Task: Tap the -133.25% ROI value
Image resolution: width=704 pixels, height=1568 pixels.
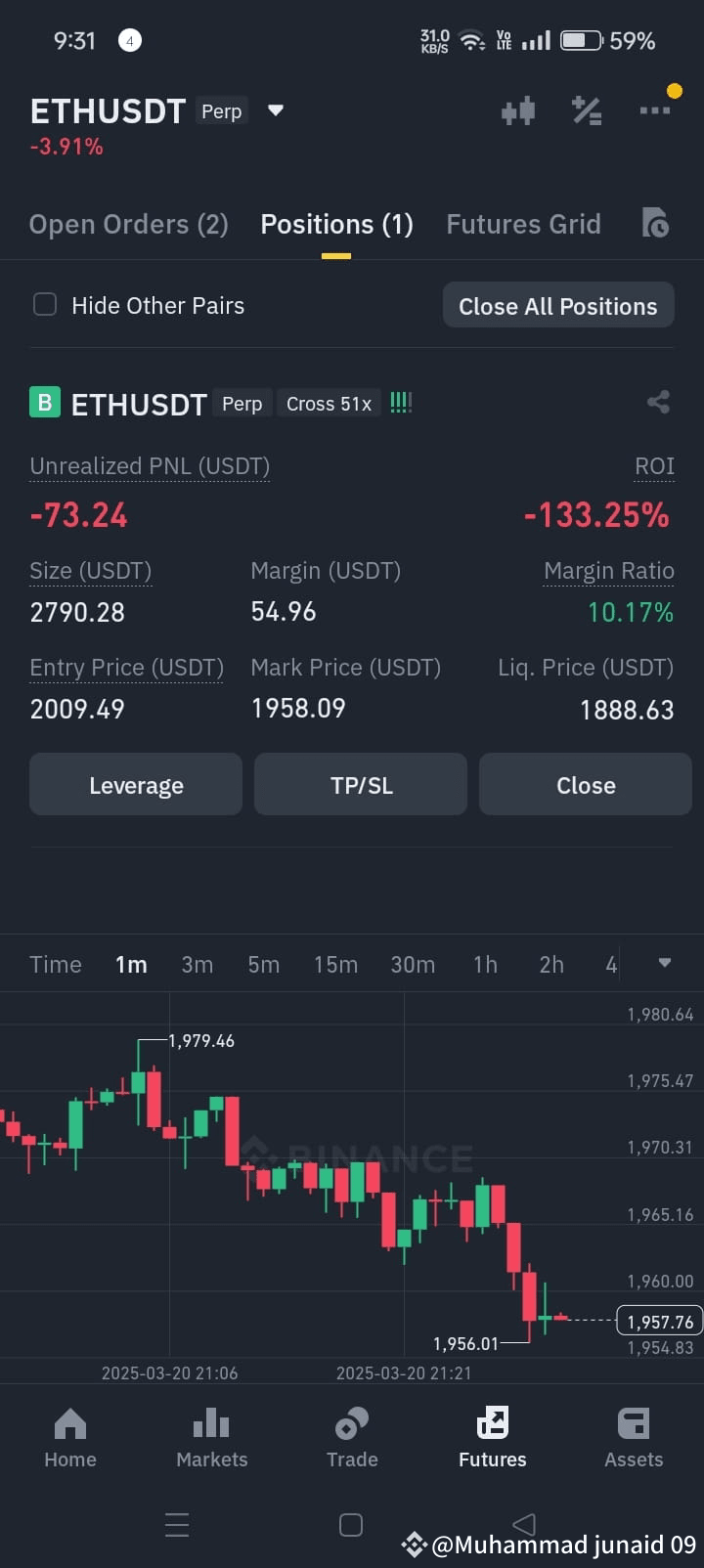Action: 596,515
